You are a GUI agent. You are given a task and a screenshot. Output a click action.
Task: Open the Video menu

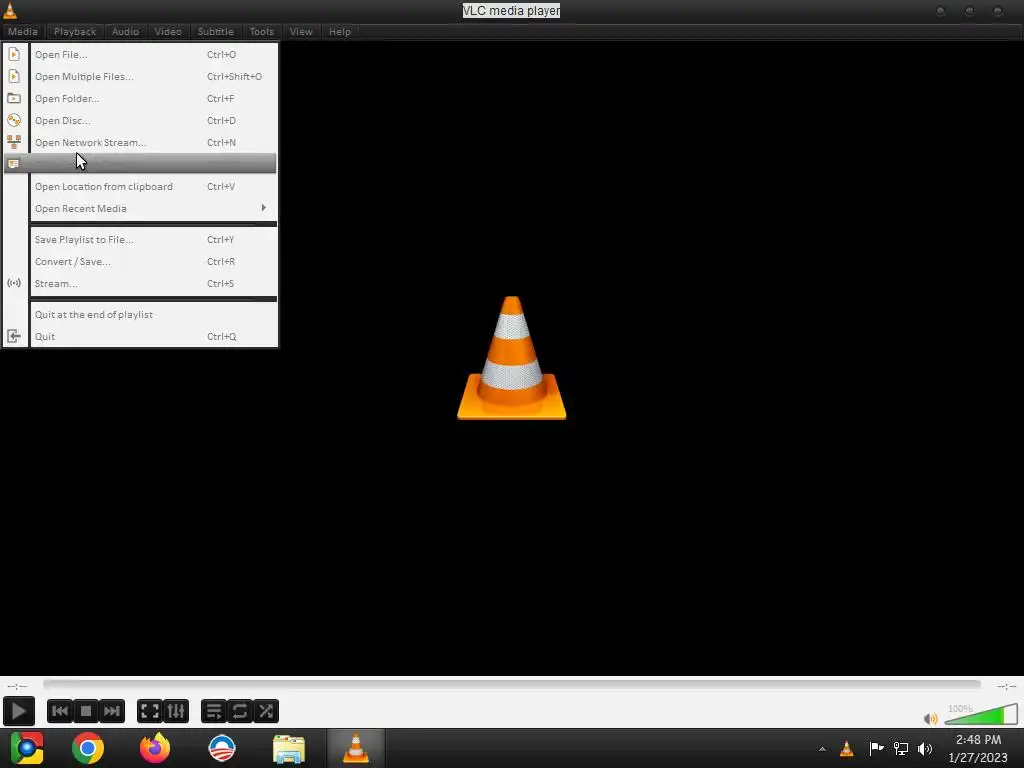pyautogui.click(x=168, y=31)
